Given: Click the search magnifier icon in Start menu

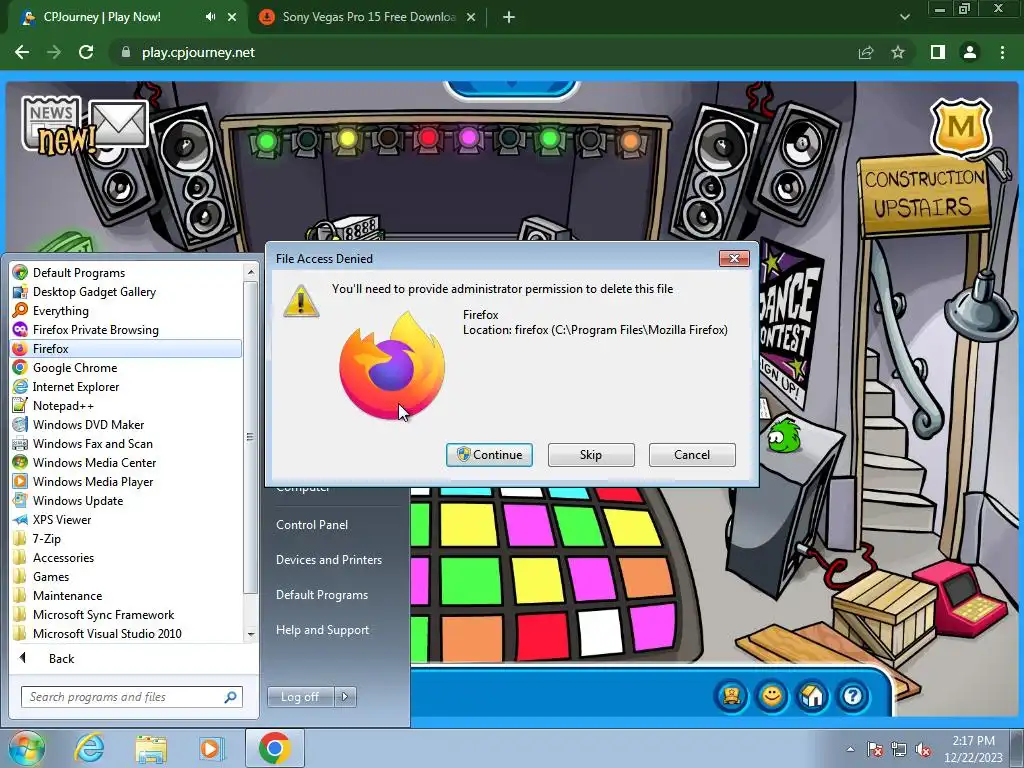Looking at the screenshot, I should [230, 697].
